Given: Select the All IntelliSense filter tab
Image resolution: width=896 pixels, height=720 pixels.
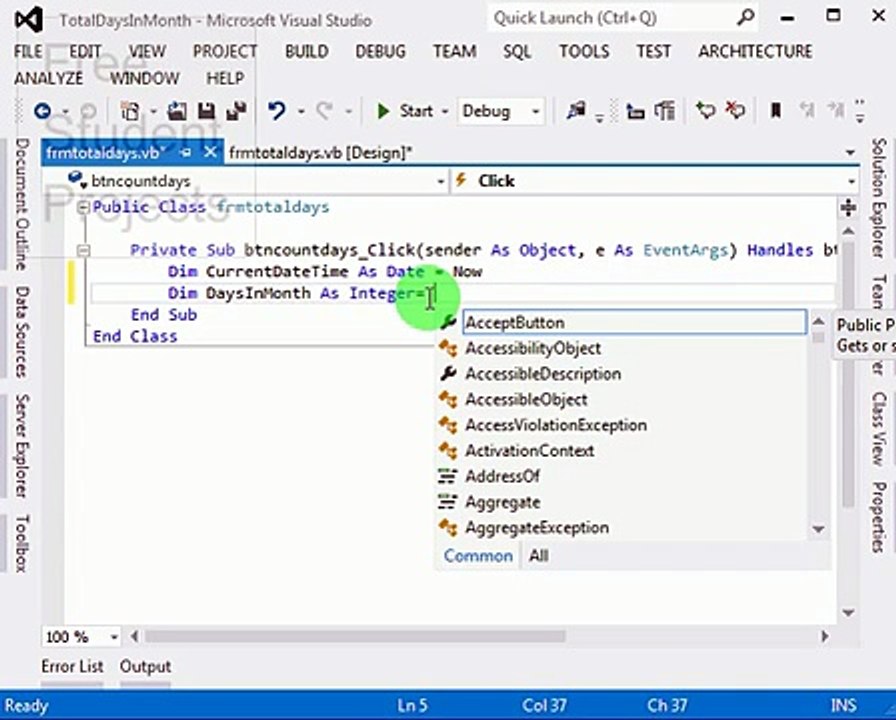Looking at the screenshot, I should [538, 555].
